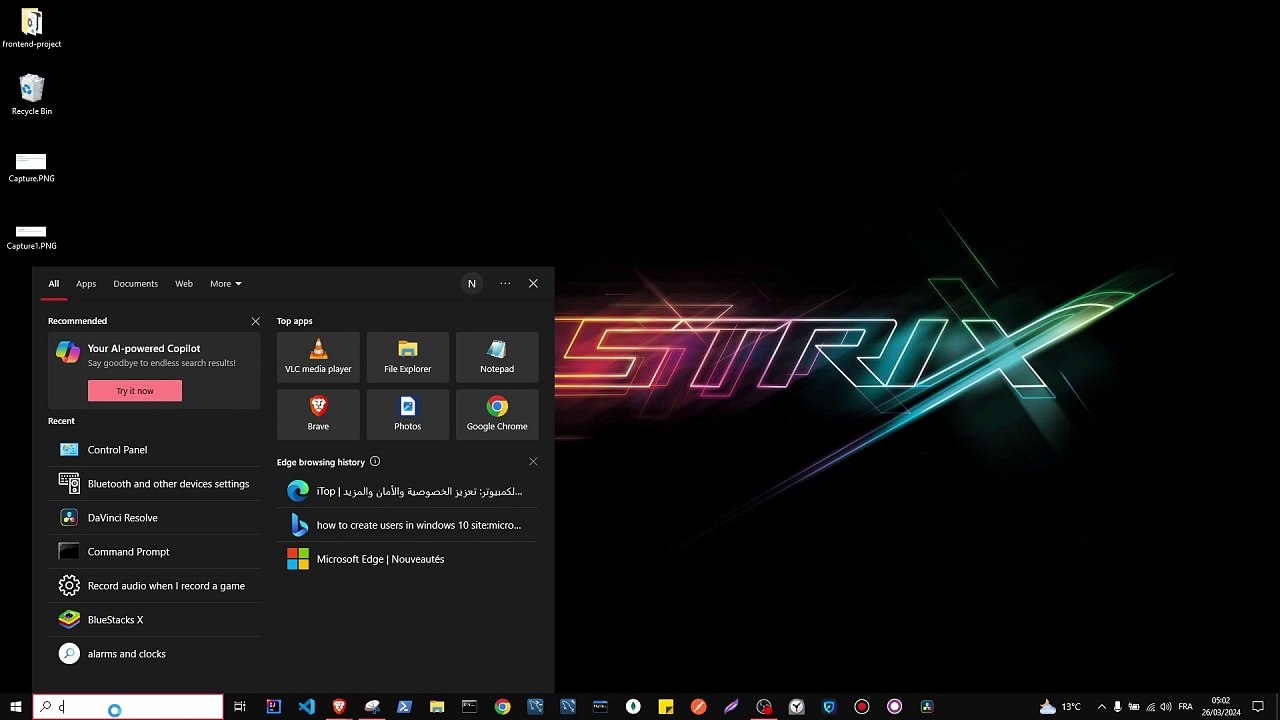Open the frontend-project desktop folder

click(32, 29)
